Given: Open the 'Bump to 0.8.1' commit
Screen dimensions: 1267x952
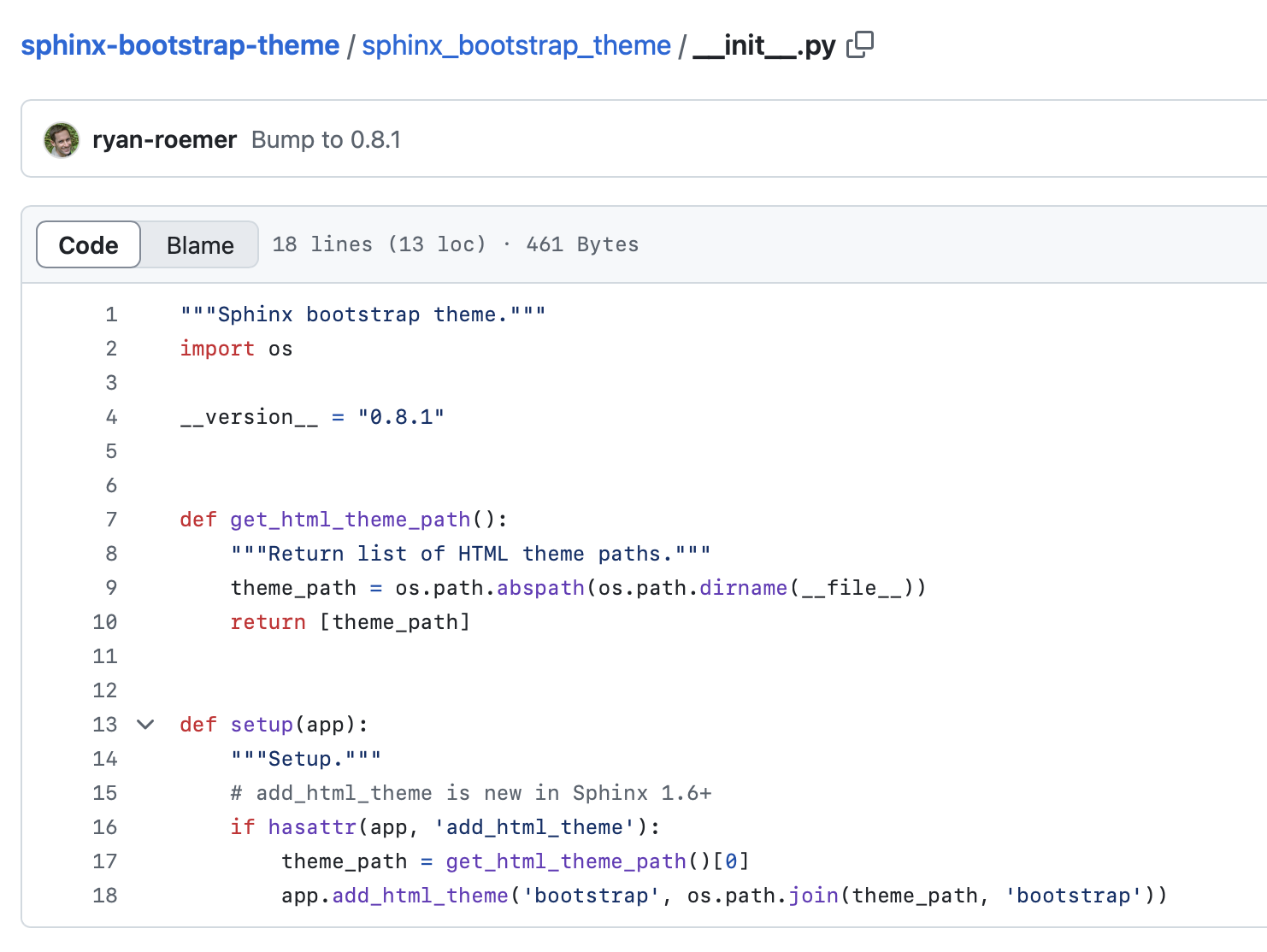Looking at the screenshot, I should pyautogui.click(x=327, y=139).
